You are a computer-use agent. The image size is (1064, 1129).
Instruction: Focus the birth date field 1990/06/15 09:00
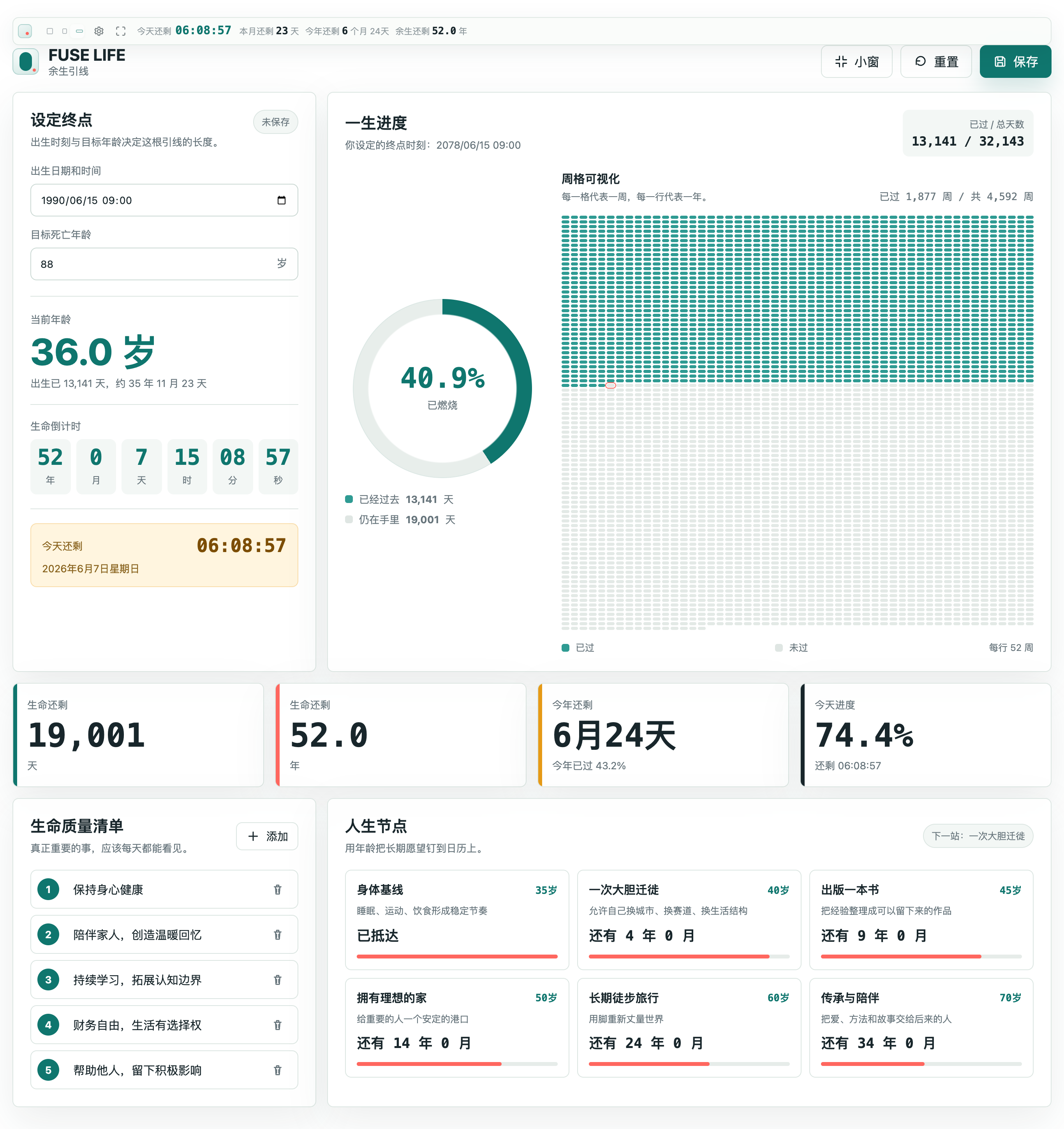coord(164,200)
